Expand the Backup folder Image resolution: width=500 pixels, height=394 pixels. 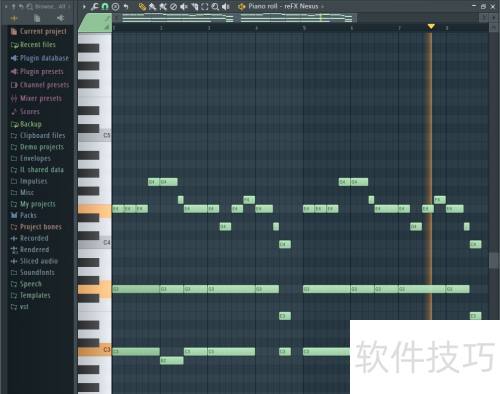[26, 124]
